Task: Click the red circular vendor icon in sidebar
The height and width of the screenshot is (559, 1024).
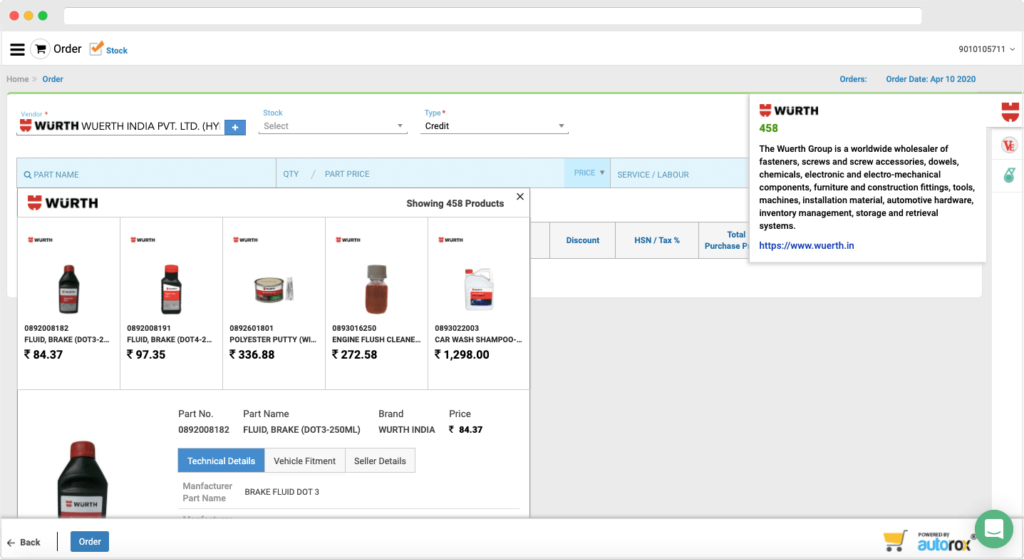Action: pyautogui.click(x=1009, y=146)
